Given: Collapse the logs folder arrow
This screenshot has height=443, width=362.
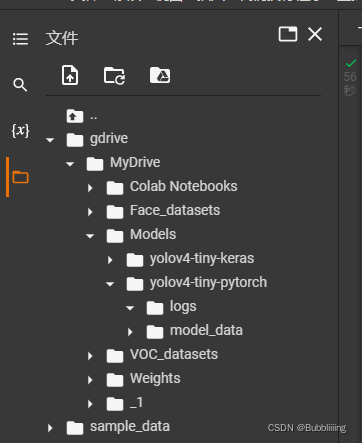Looking at the screenshot, I should (x=130, y=308).
